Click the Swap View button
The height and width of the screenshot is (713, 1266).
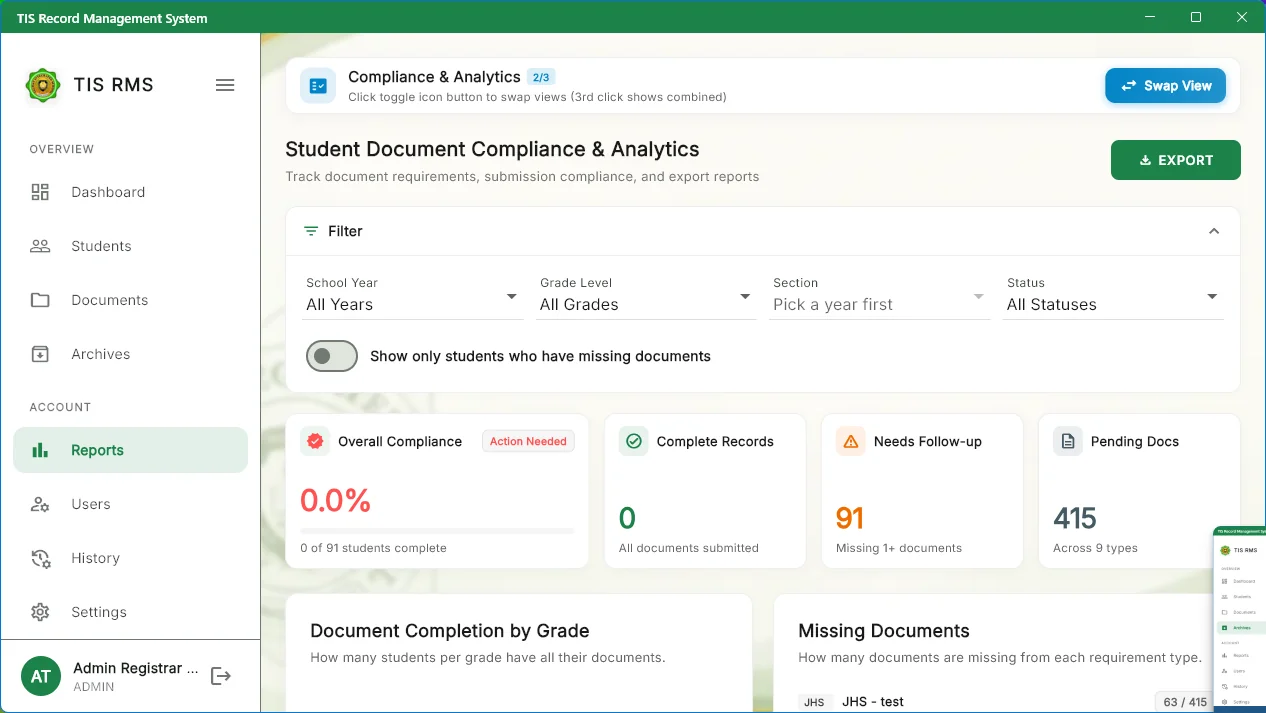click(1165, 86)
